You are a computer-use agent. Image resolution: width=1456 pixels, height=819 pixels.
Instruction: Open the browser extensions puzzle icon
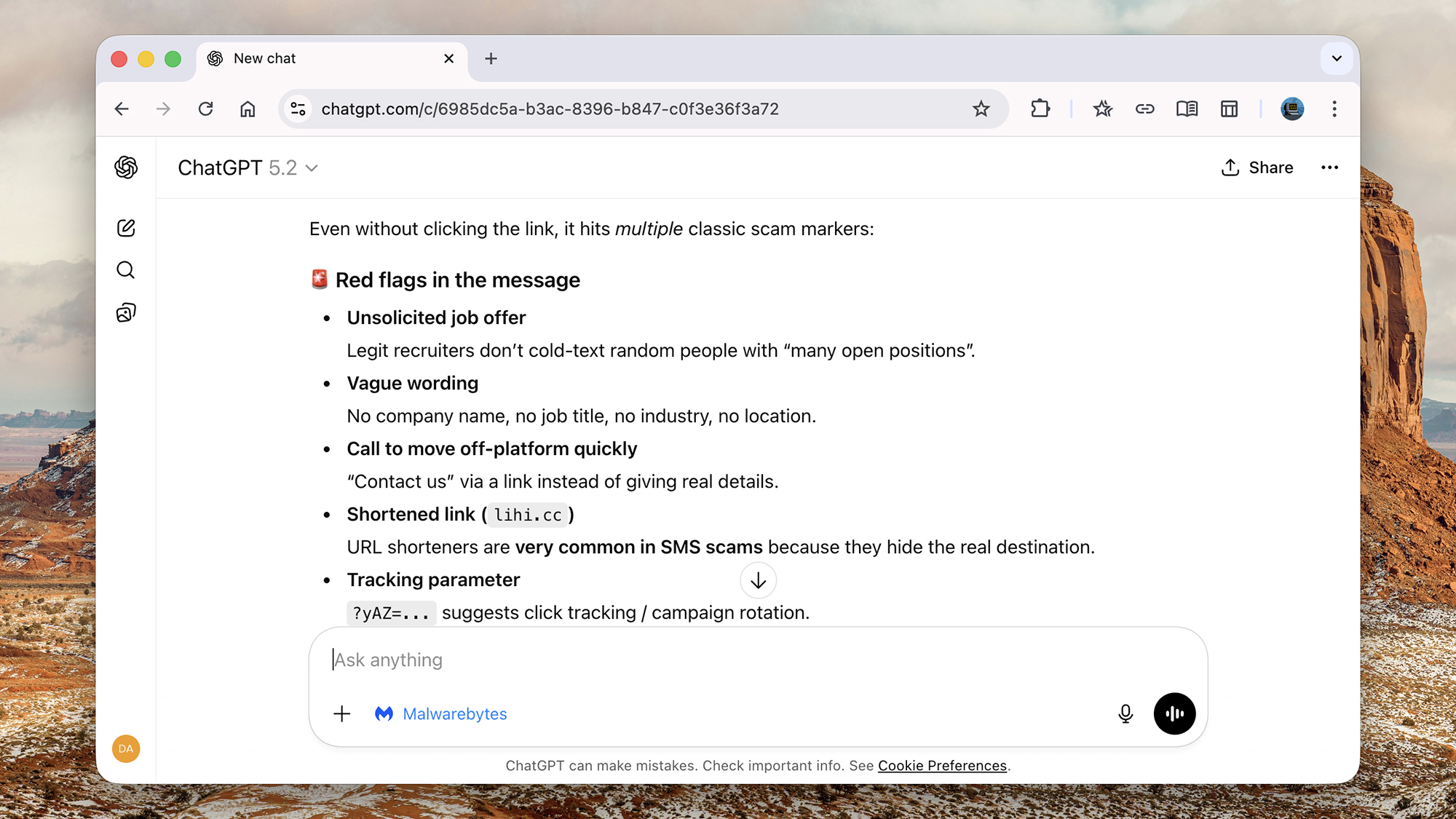click(1040, 108)
